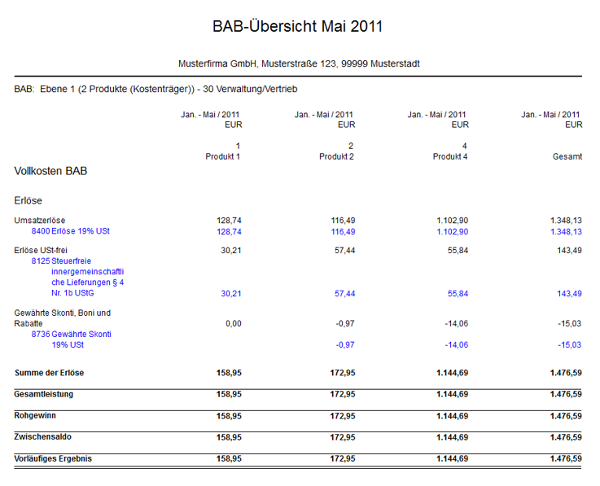The image size is (600, 486).
Task: Click the 'Erlöse USt-frei' row label
Action: pos(41,250)
